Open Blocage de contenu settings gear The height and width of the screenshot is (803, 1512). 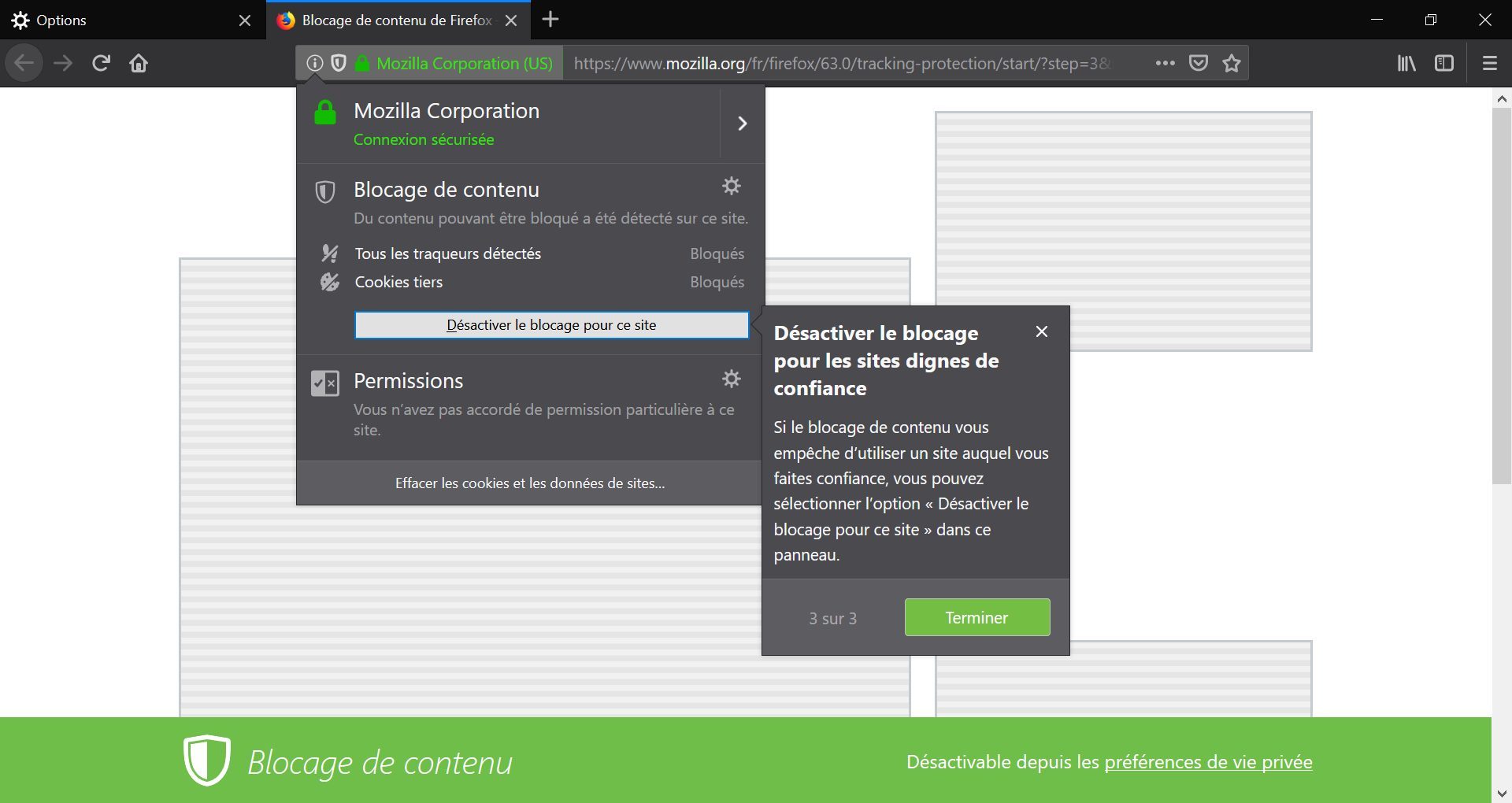[732, 187]
